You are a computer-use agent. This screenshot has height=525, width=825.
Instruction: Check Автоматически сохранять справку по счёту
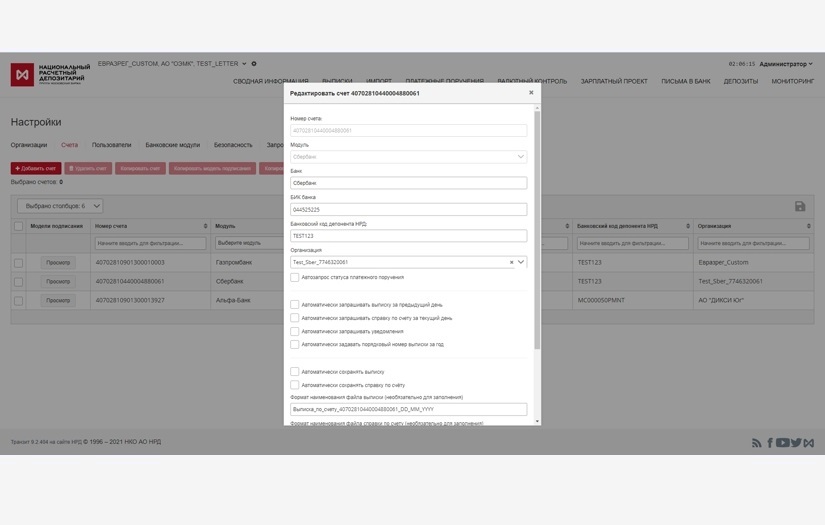point(295,385)
